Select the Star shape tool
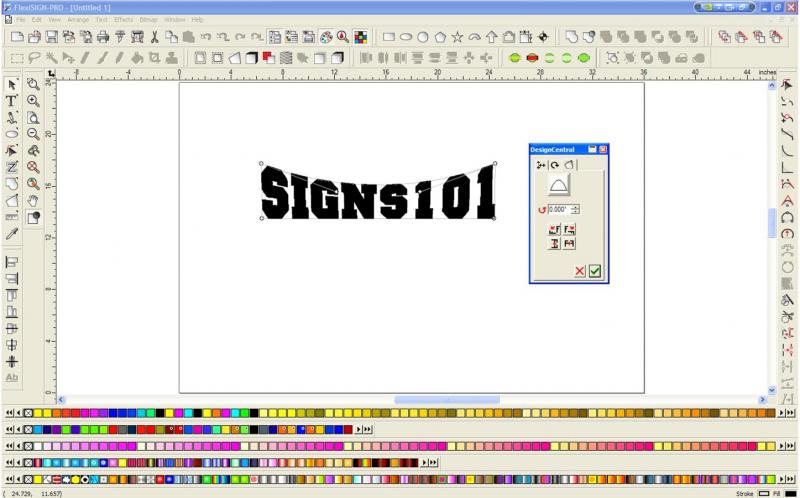The image size is (800, 498). point(458,37)
